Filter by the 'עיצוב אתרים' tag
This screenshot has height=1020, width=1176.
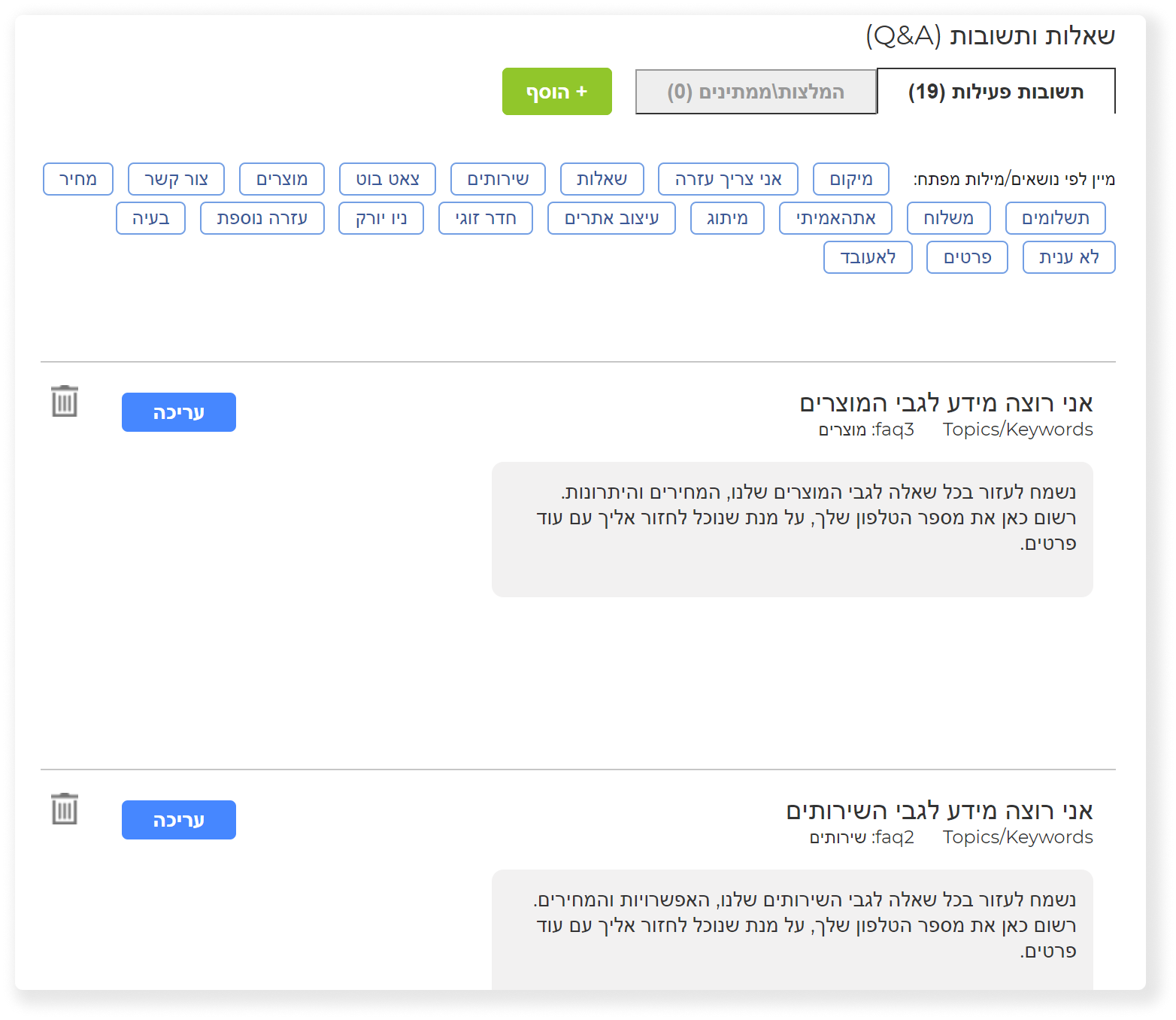[611, 218]
